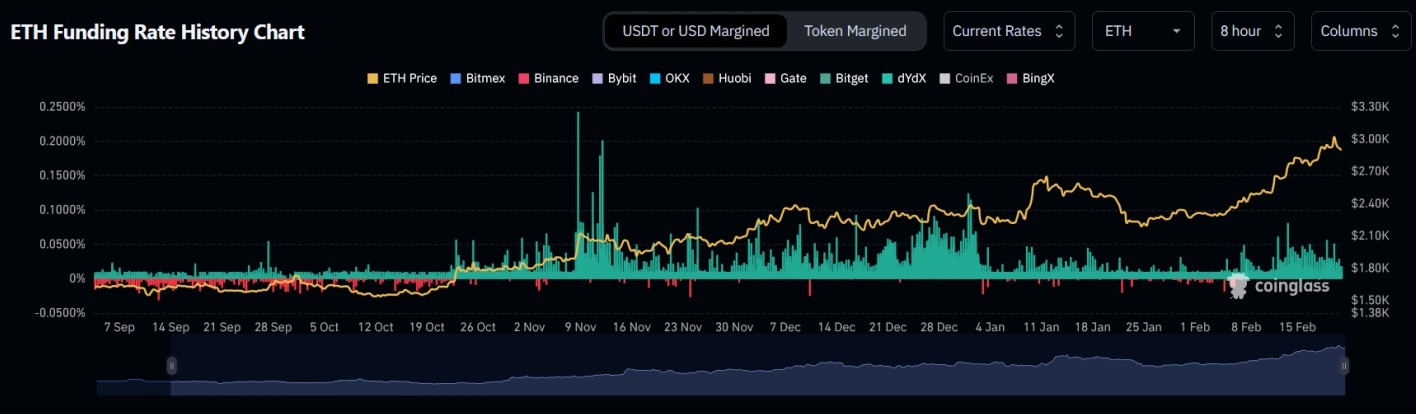Toggle BingX series in legend
This screenshot has width=1416, height=414.
coord(1030,78)
